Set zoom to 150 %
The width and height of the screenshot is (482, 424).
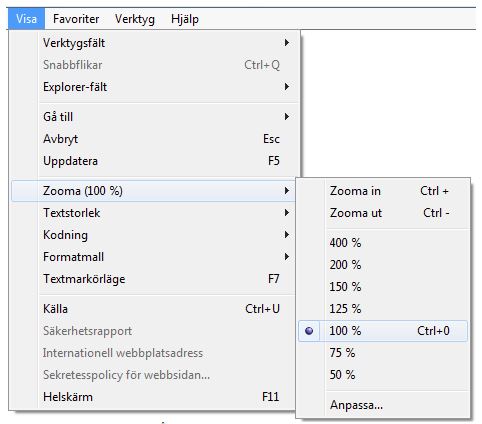pos(383,287)
